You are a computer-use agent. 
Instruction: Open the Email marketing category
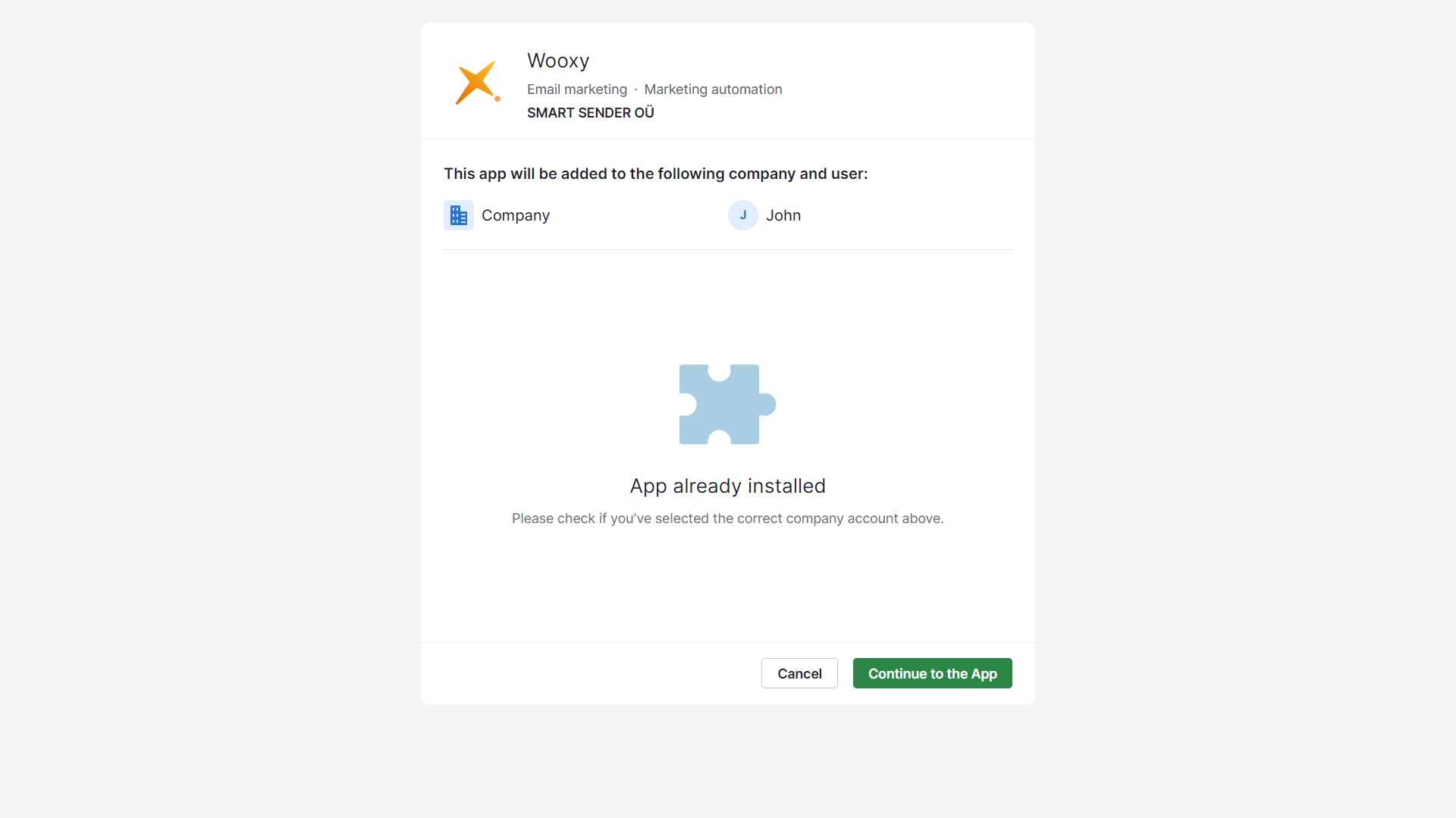[x=577, y=89]
